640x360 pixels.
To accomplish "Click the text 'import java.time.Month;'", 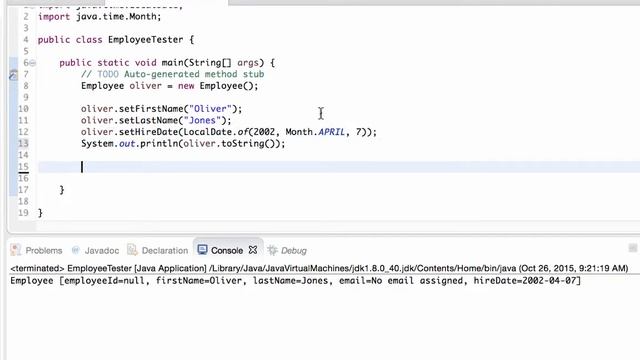I will (100, 17).
